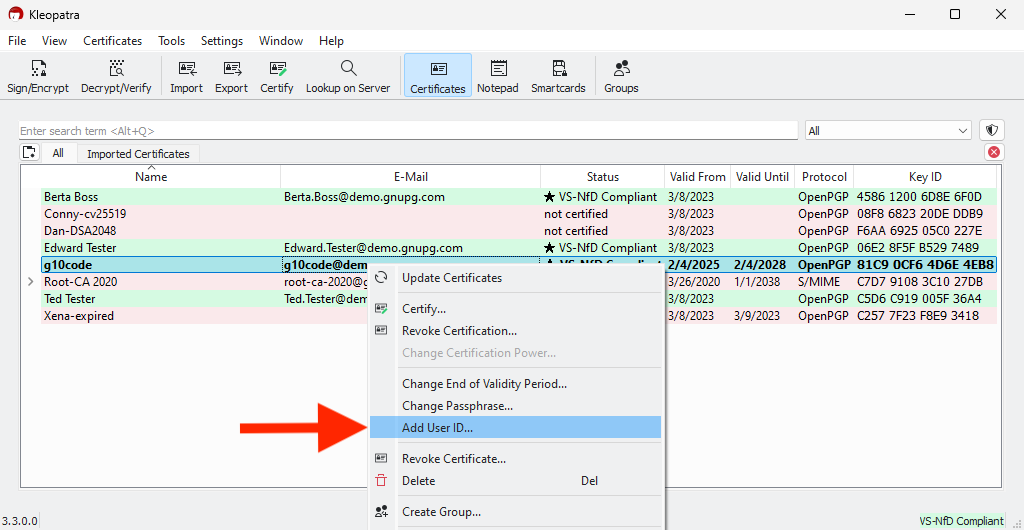The image size is (1024, 530).
Task: Launch Decrypt/Verify from the toolbar
Action: point(116,76)
